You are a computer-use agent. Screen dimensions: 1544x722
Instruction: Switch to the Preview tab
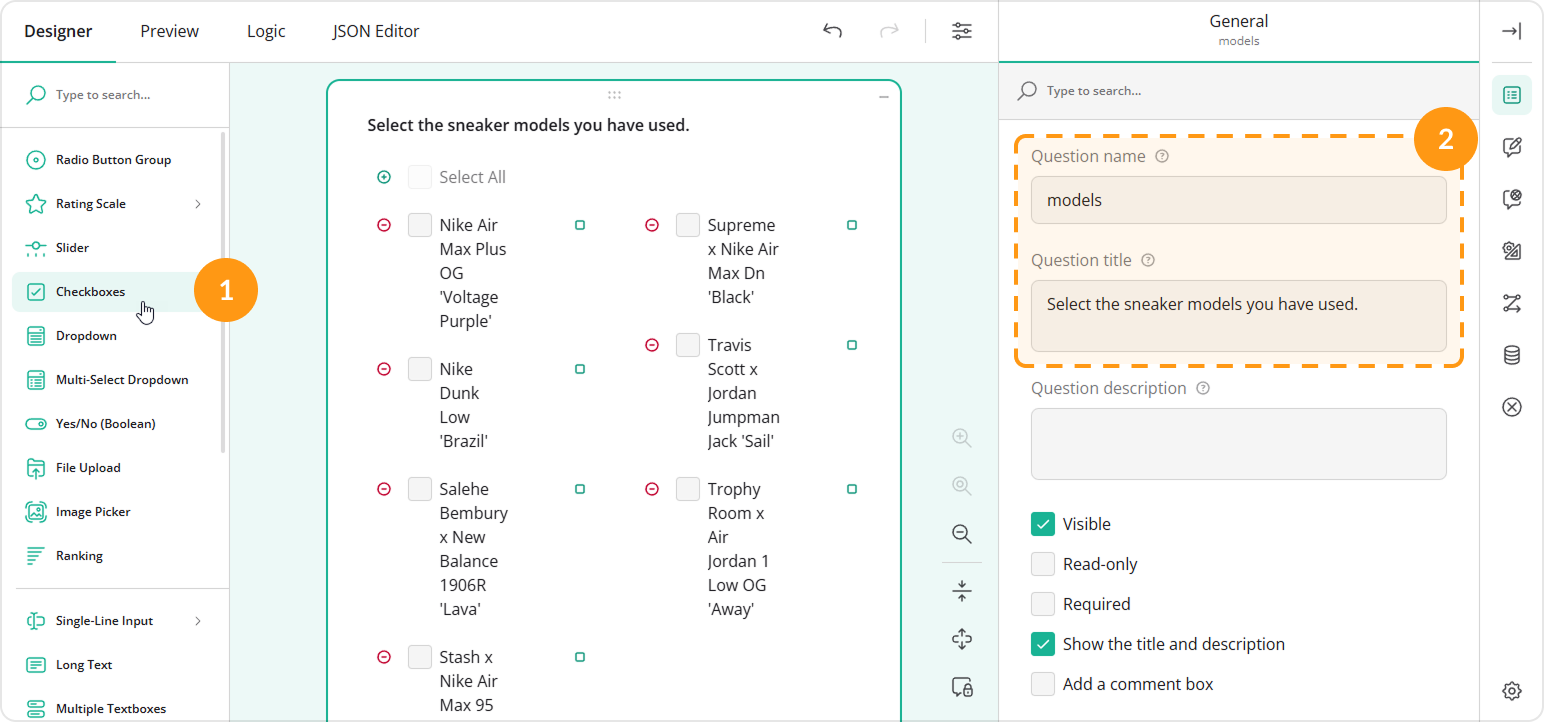[x=169, y=31]
